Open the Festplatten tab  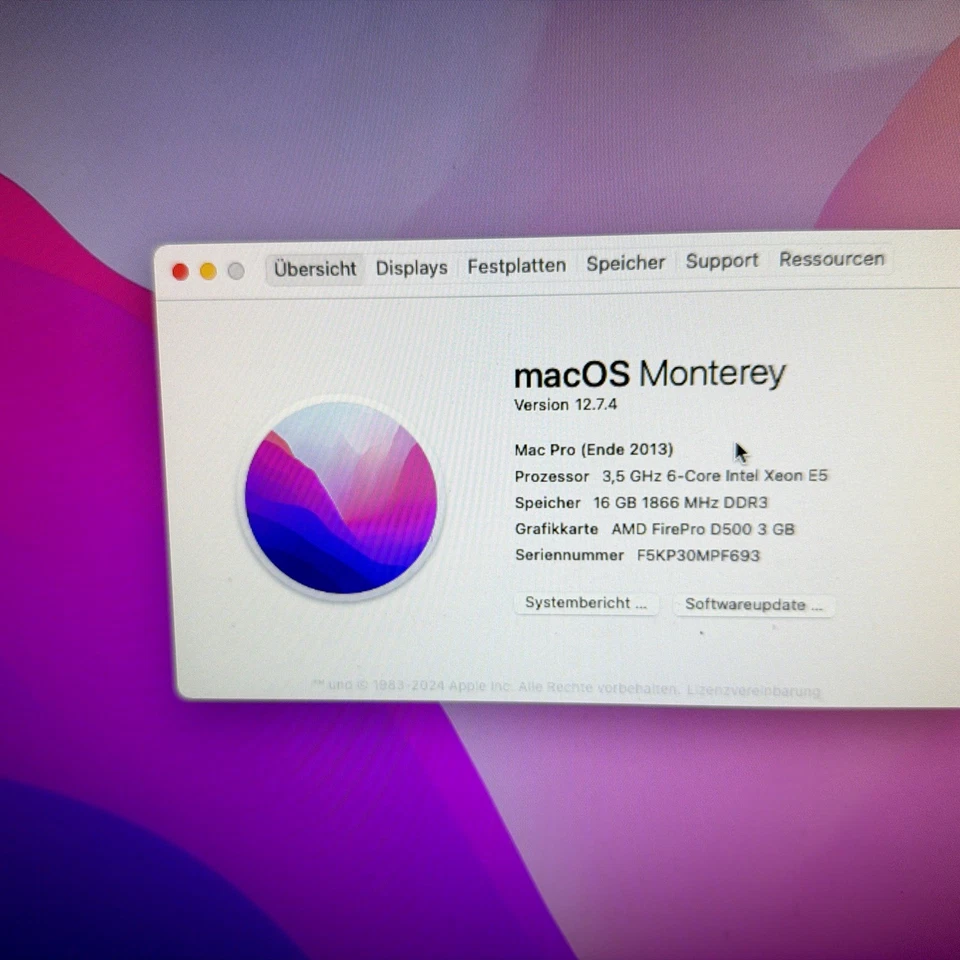517,266
